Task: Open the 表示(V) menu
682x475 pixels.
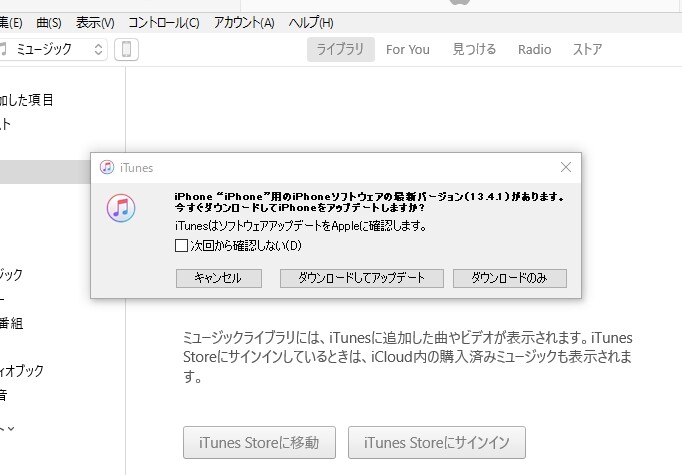Action: coord(95,23)
